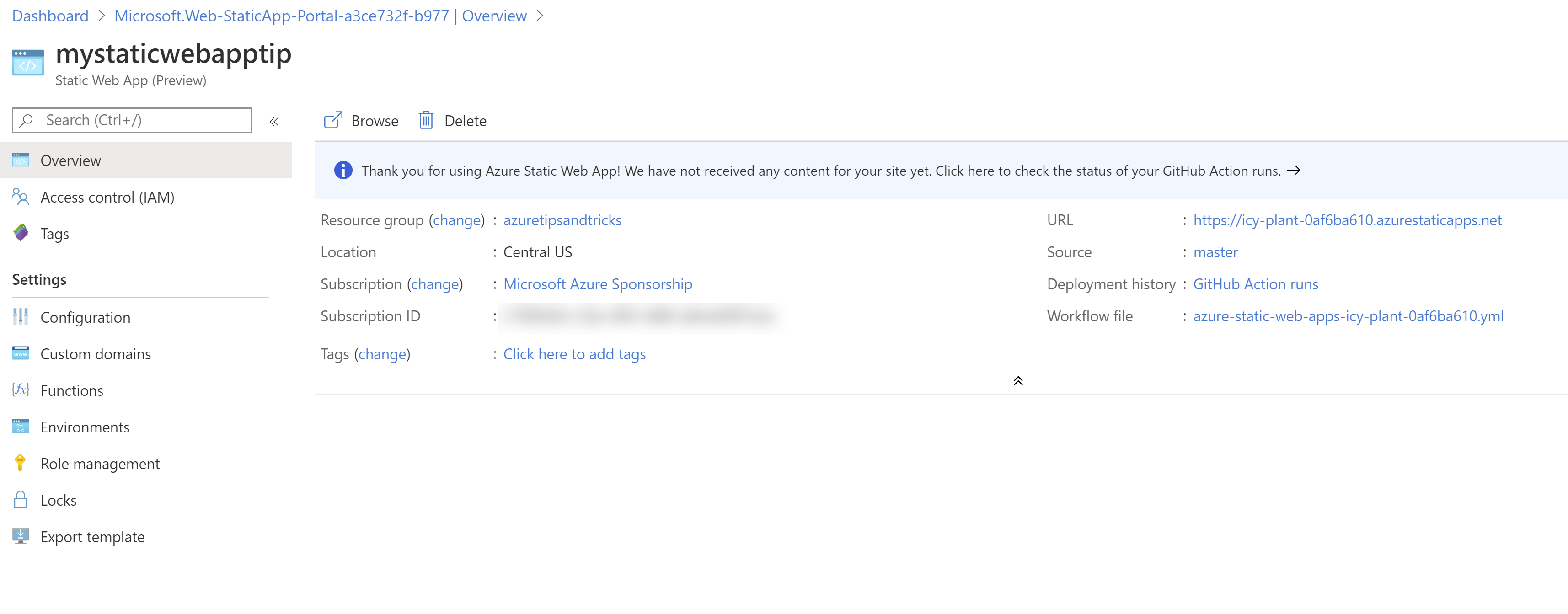Open azuretipsandtricks resource group link

pos(562,219)
